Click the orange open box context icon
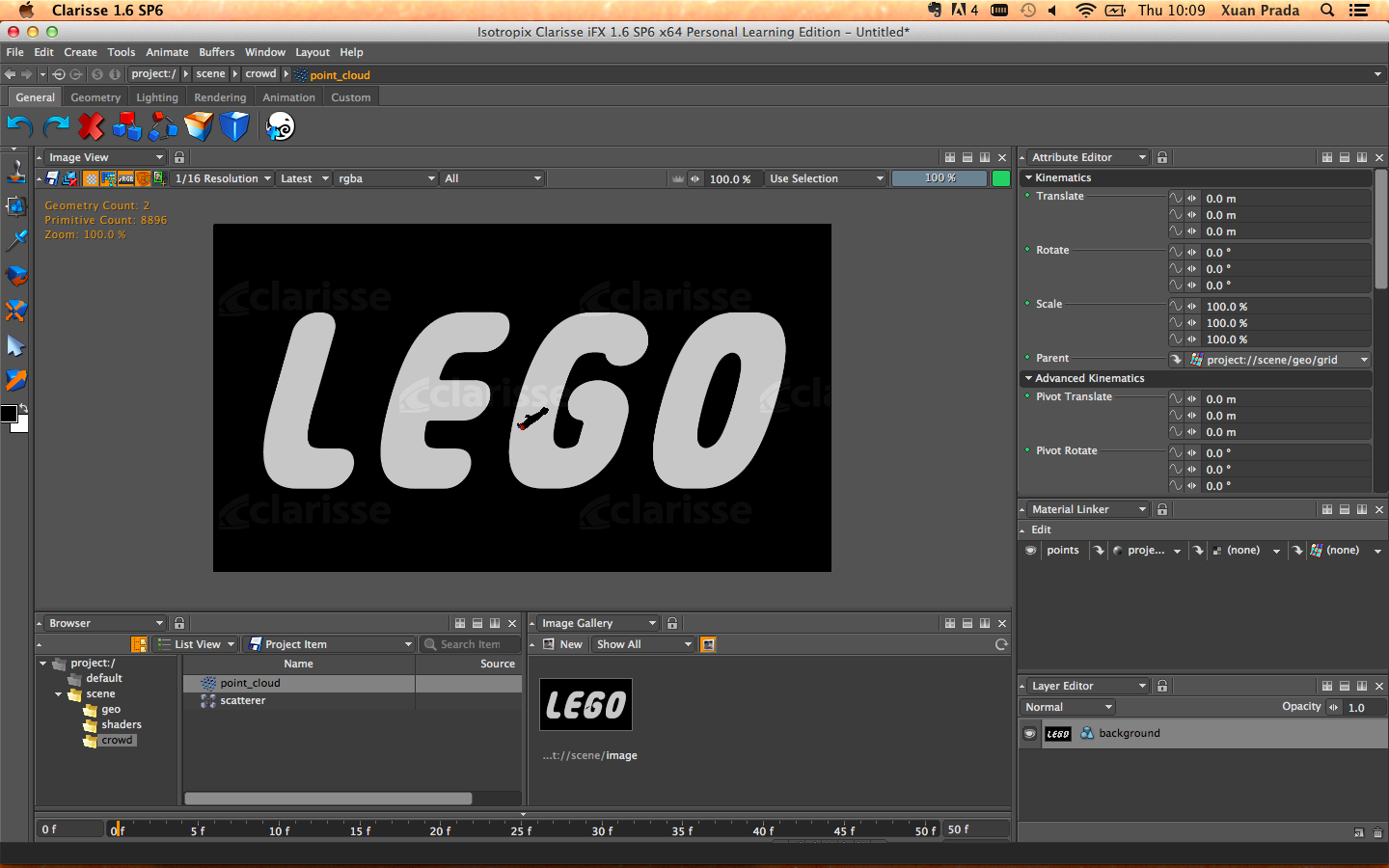Viewport: 1389px width, 868px height. tap(199, 126)
